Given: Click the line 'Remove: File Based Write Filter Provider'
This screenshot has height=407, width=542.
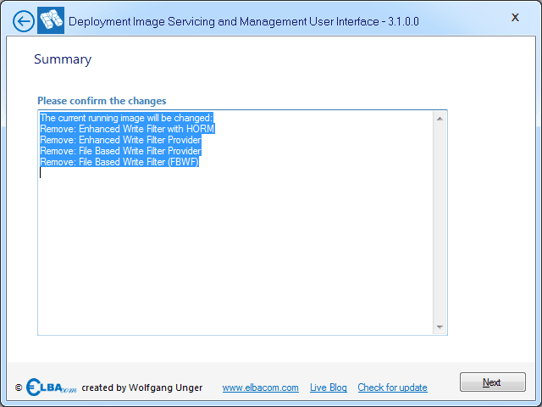Looking at the screenshot, I should coord(121,151).
